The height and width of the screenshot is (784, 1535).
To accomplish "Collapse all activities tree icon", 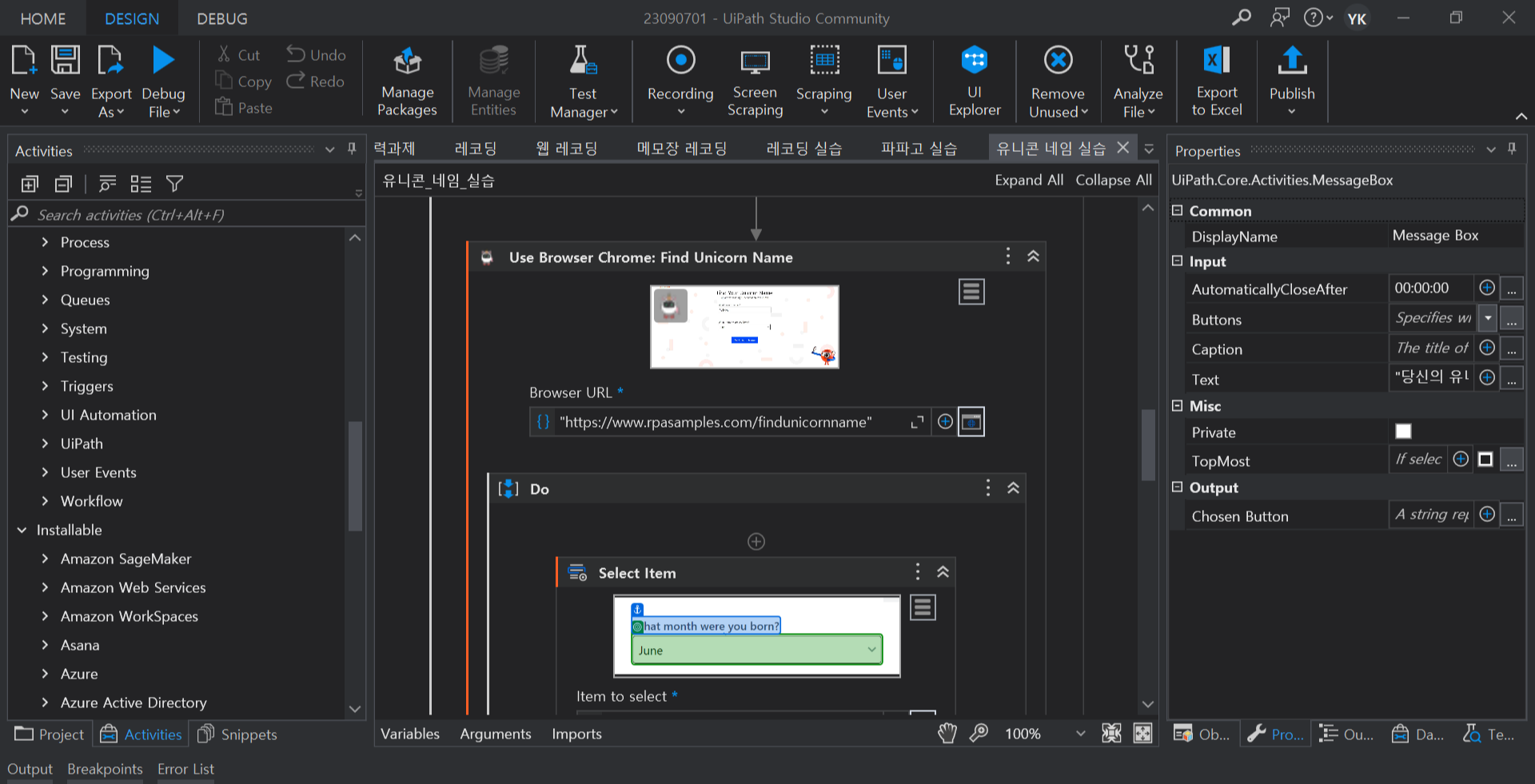I will (x=64, y=185).
